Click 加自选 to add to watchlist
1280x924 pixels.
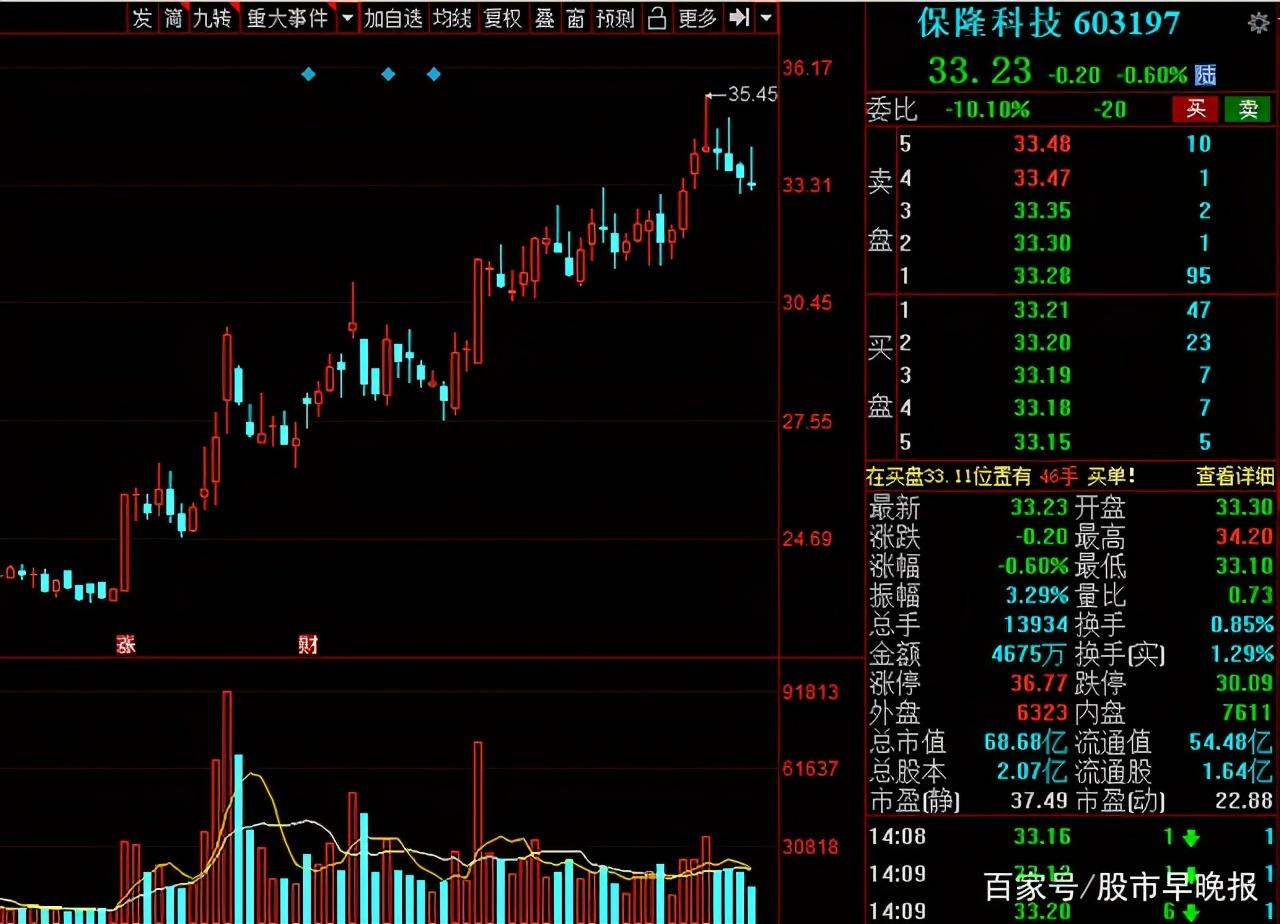click(393, 18)
